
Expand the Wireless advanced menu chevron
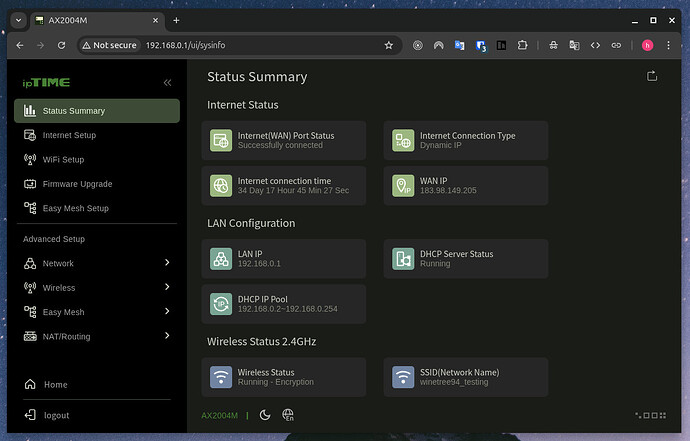(167, 287)
